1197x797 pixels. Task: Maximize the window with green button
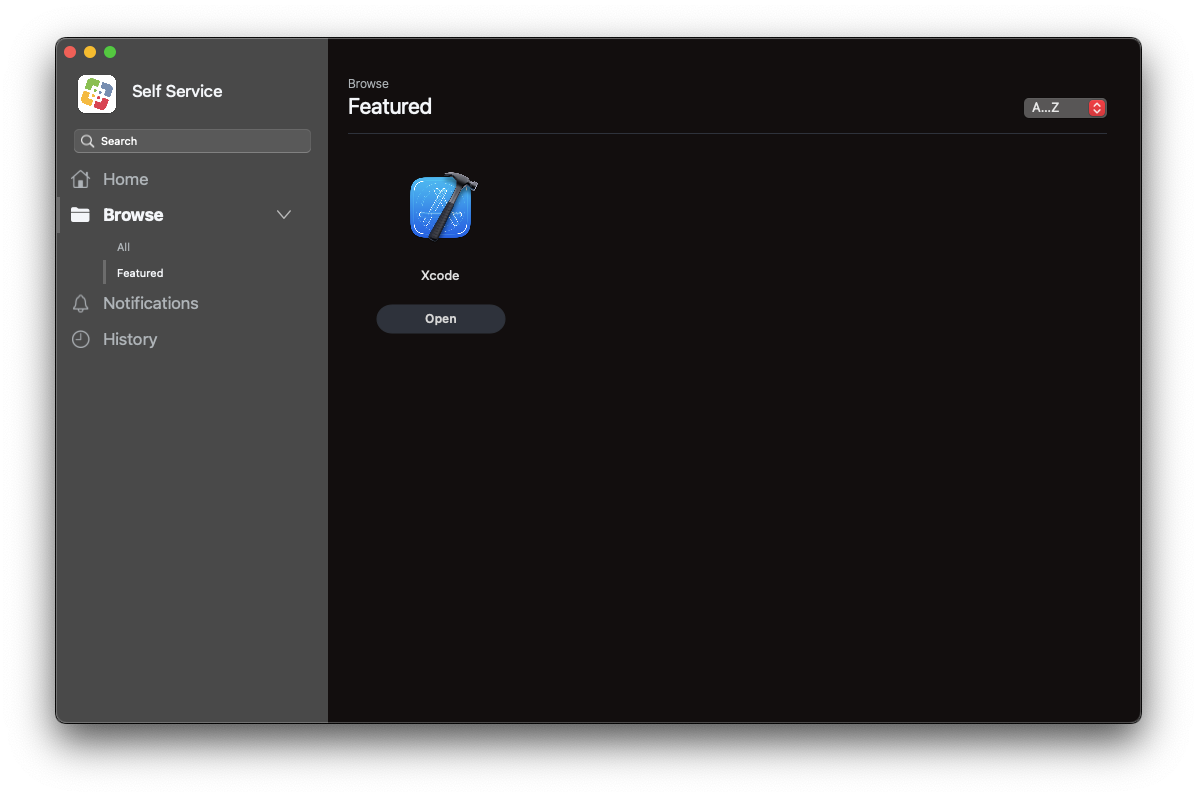pyautogui.click(x=110, y=52)
